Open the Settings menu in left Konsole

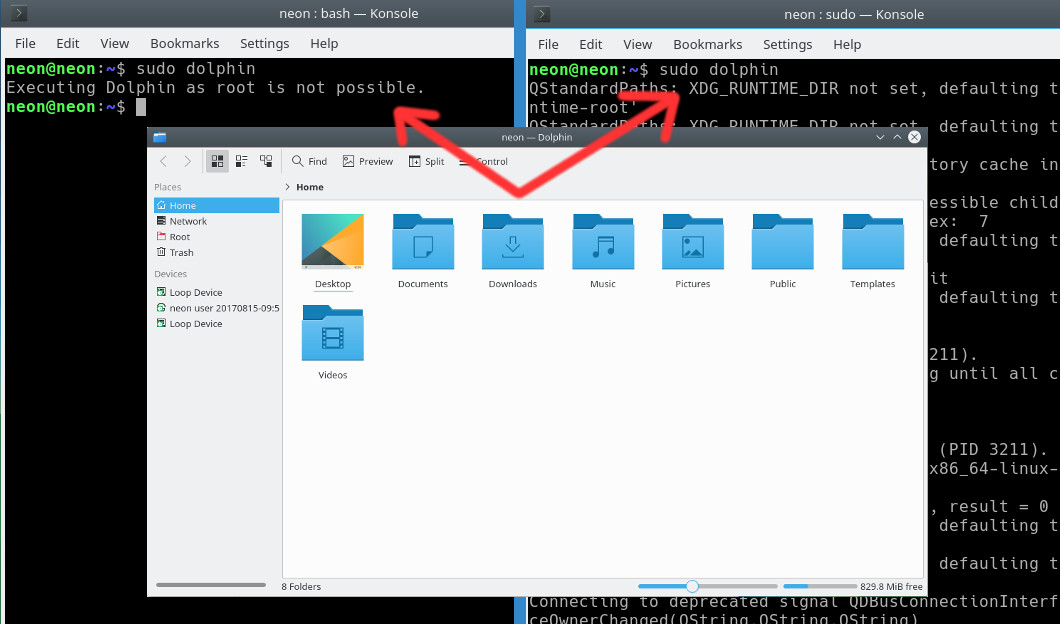[x=264, y=43]
